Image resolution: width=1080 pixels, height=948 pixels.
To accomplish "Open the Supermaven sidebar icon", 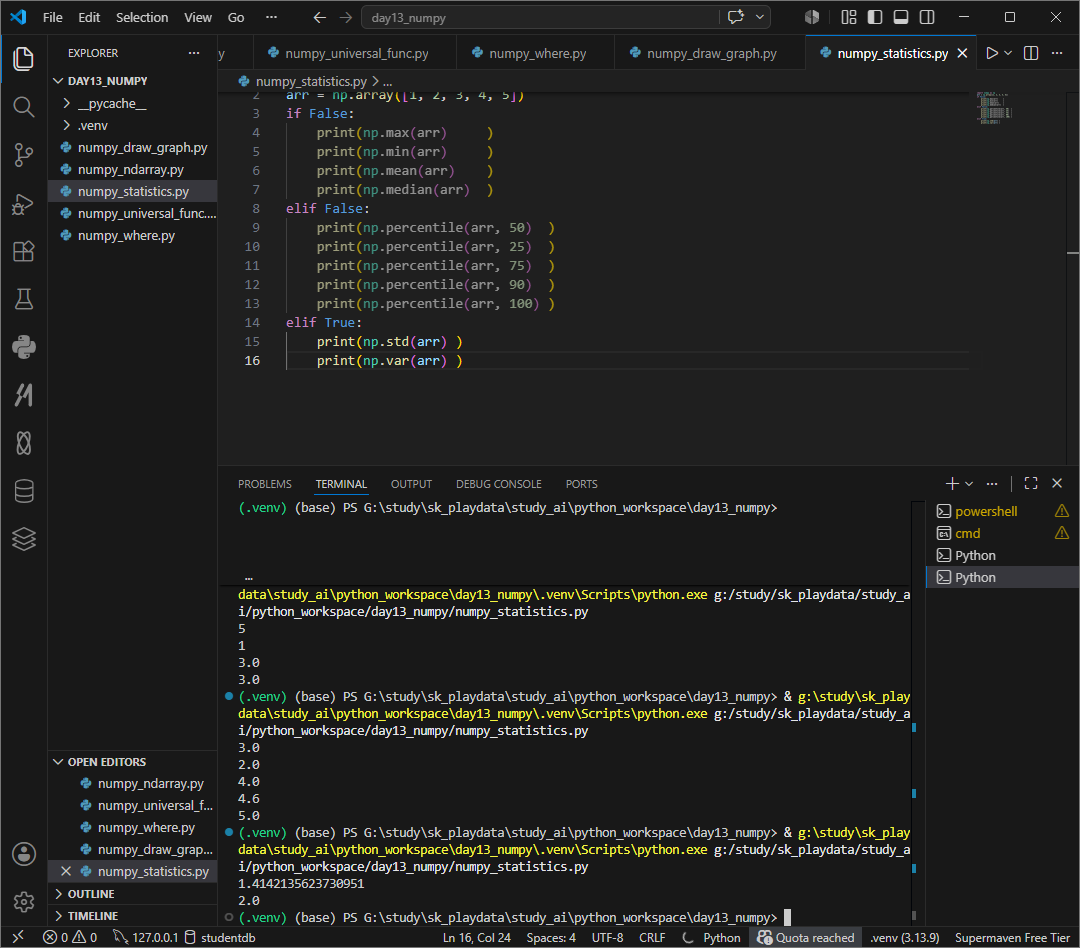I will click(x=23, y=395).
